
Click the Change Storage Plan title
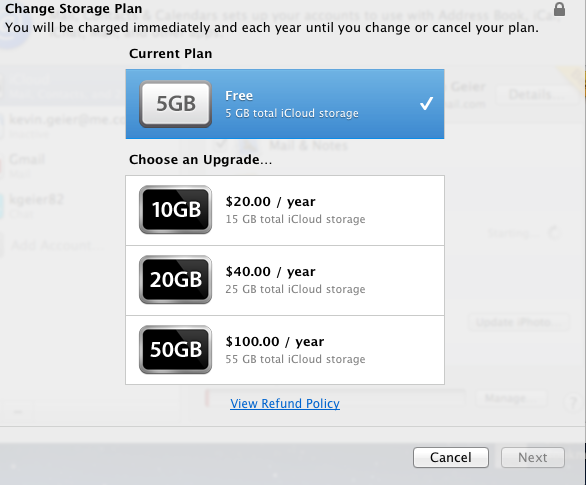[x=74, y=8]
